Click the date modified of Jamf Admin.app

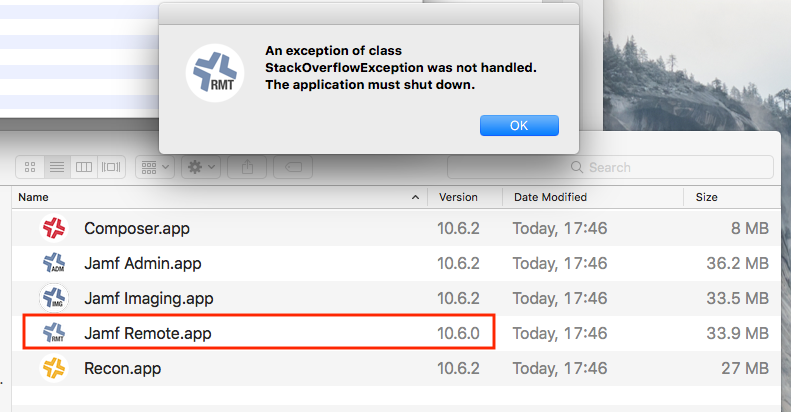(x=560, y=263)
